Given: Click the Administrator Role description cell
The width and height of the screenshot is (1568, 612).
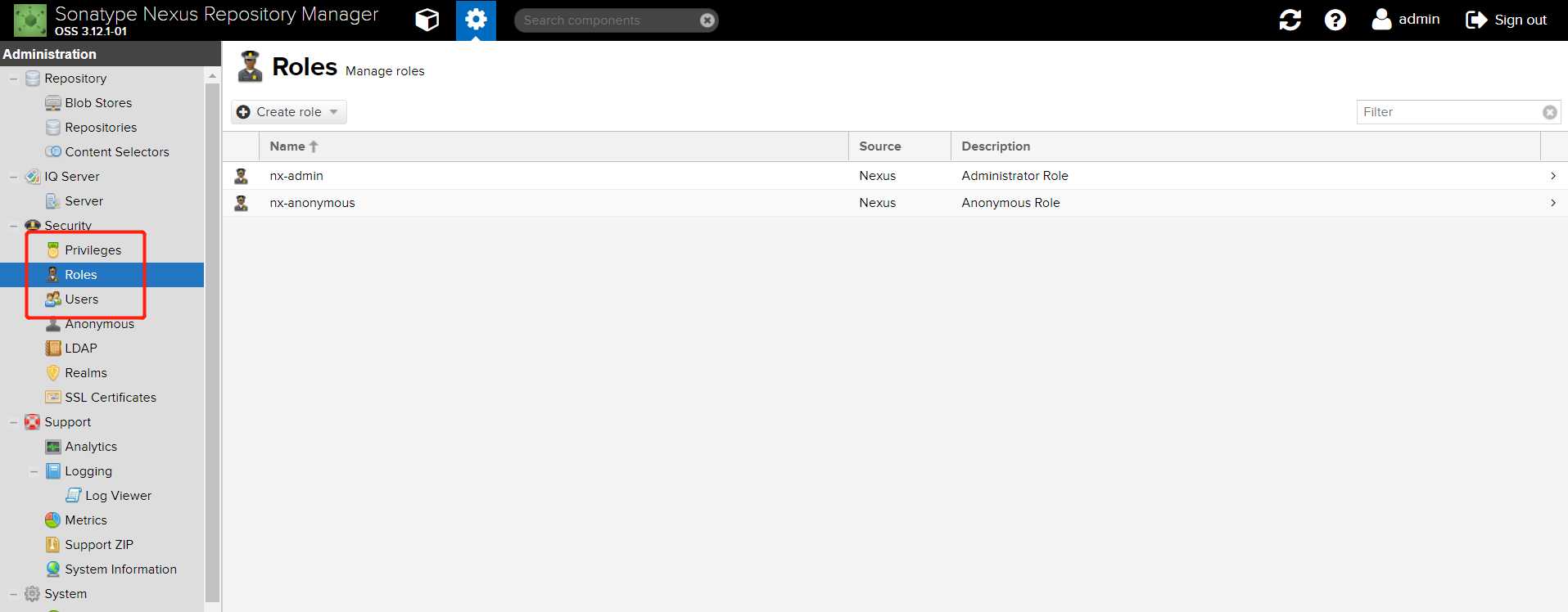Looking at the screenshot, I should (1014, 176).
